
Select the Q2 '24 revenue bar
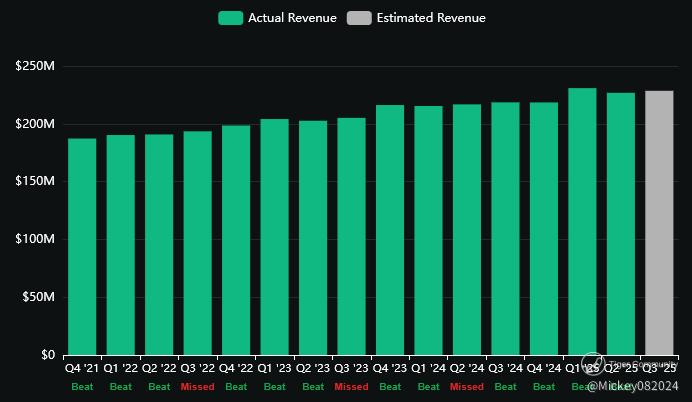467,230
